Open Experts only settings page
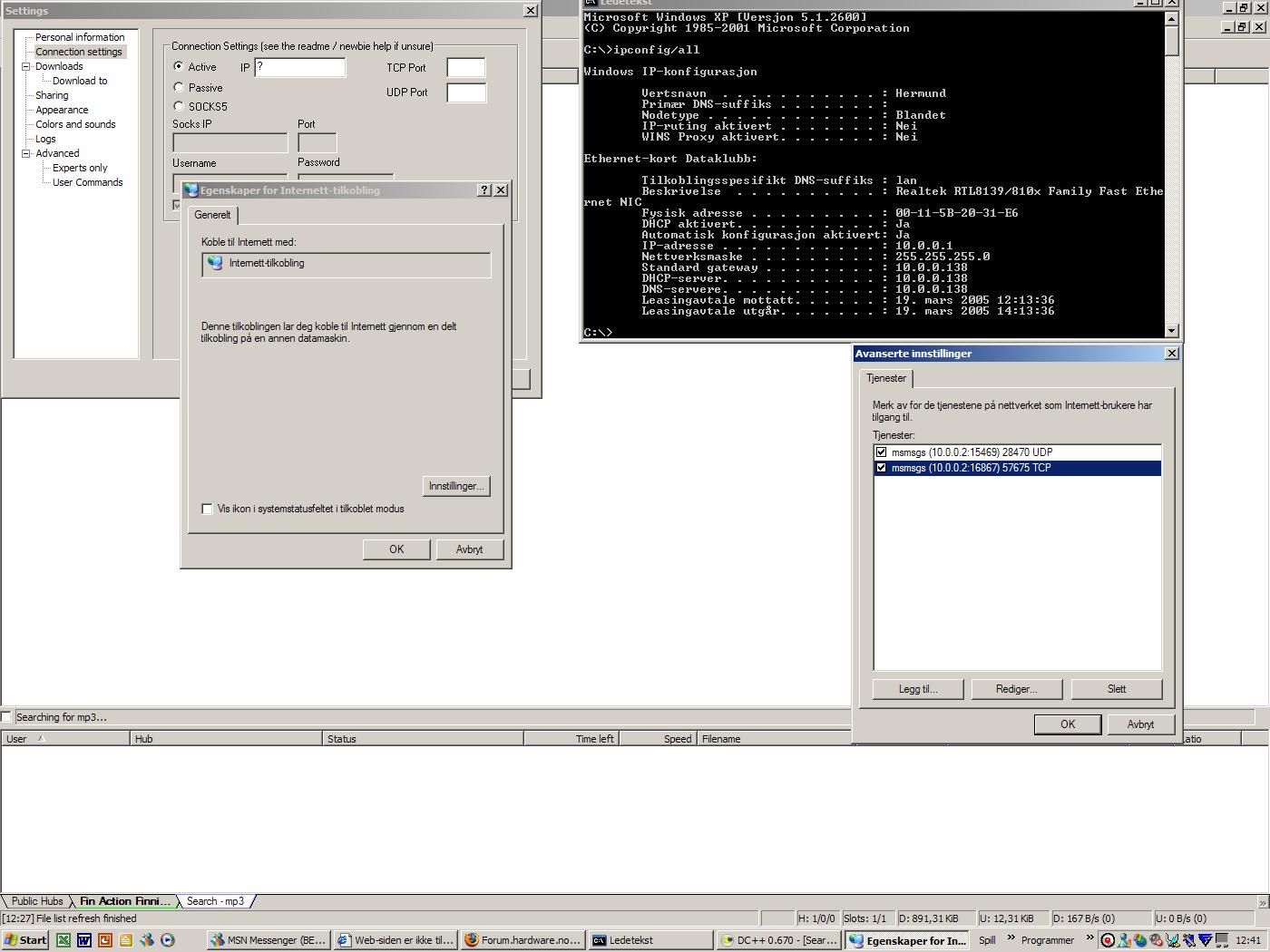1270x952 pixels. [80, 168]
